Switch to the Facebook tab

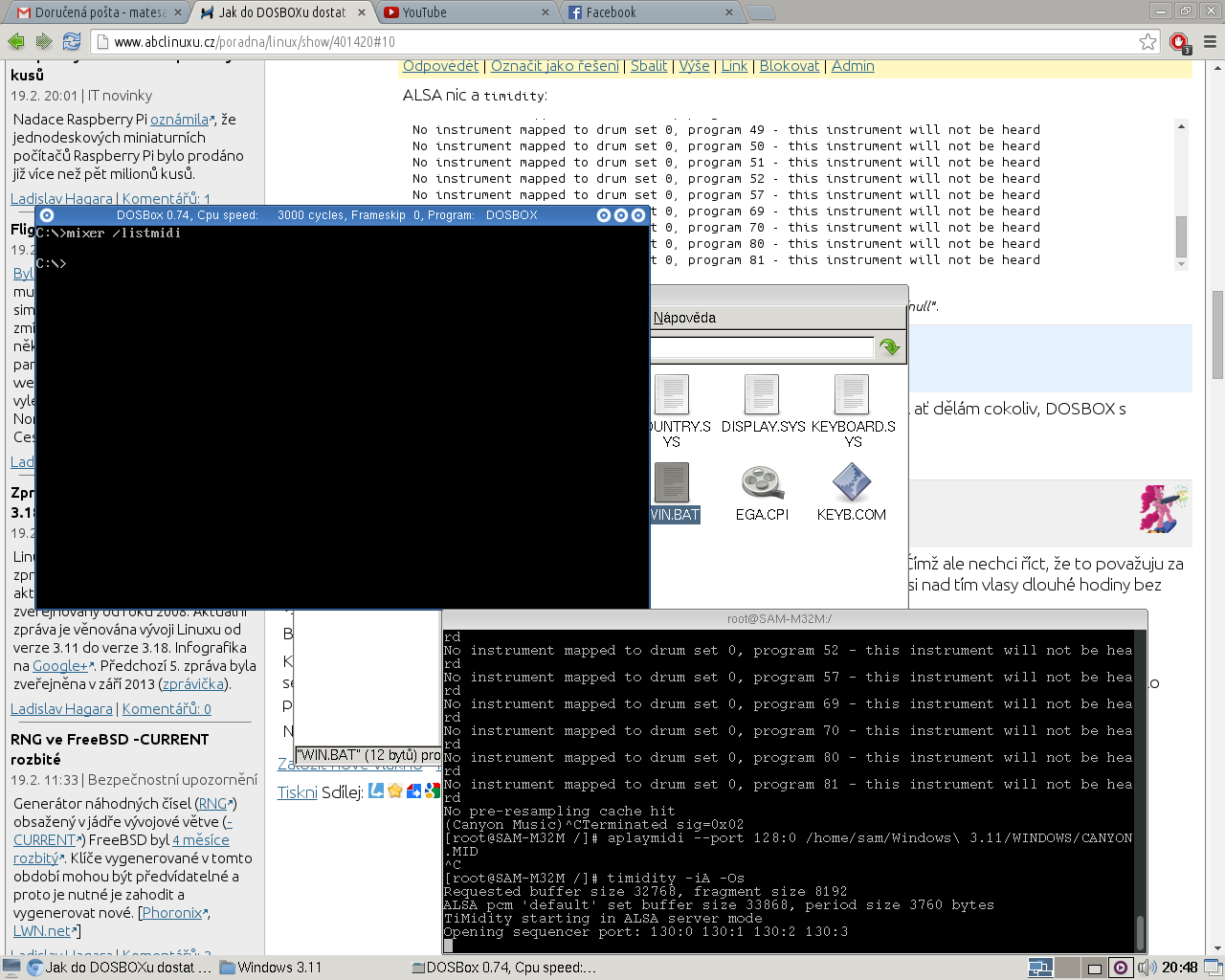pos(646,12)
